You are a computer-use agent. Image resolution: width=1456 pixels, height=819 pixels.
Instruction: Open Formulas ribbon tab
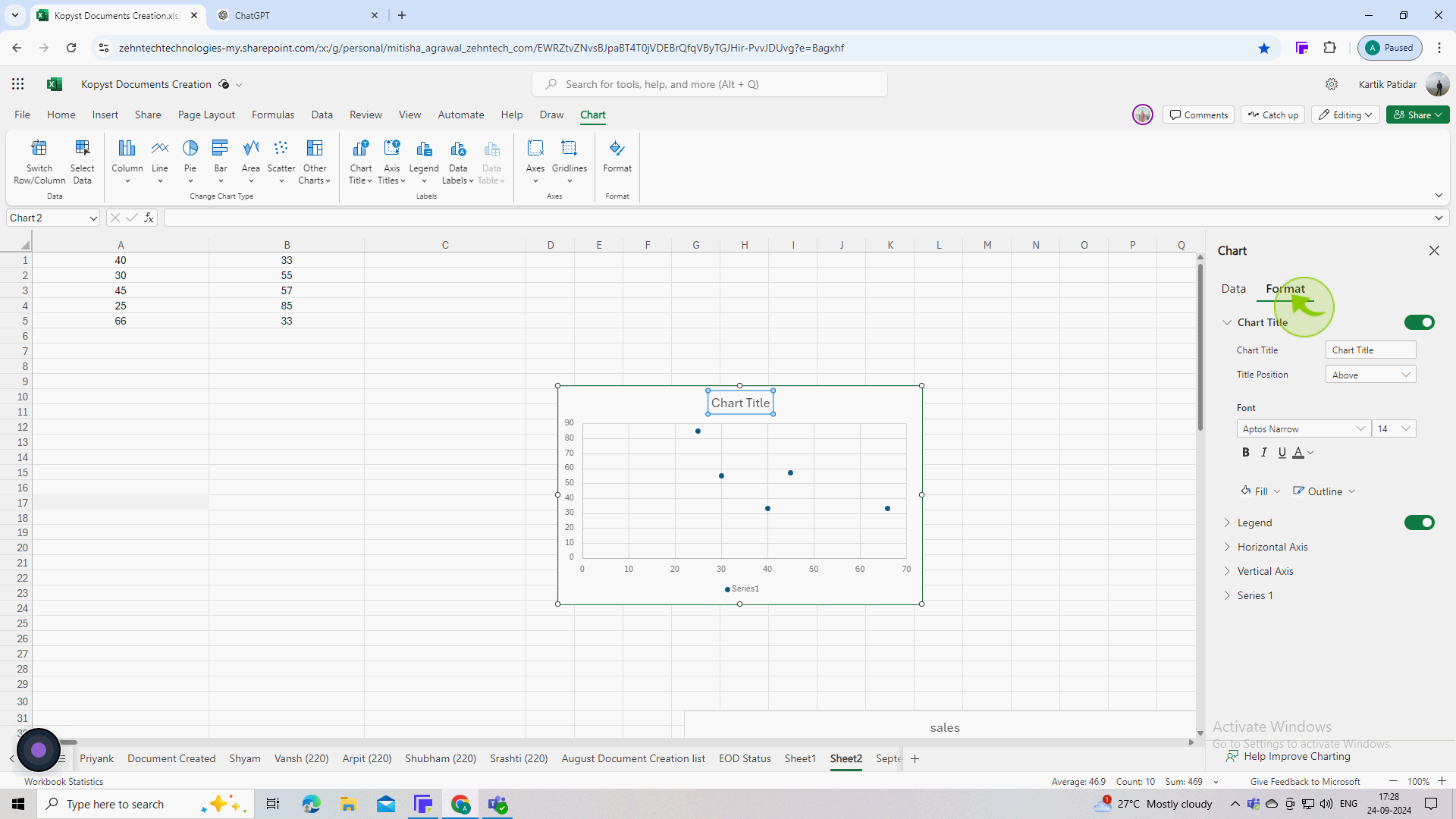click(273, 115)
